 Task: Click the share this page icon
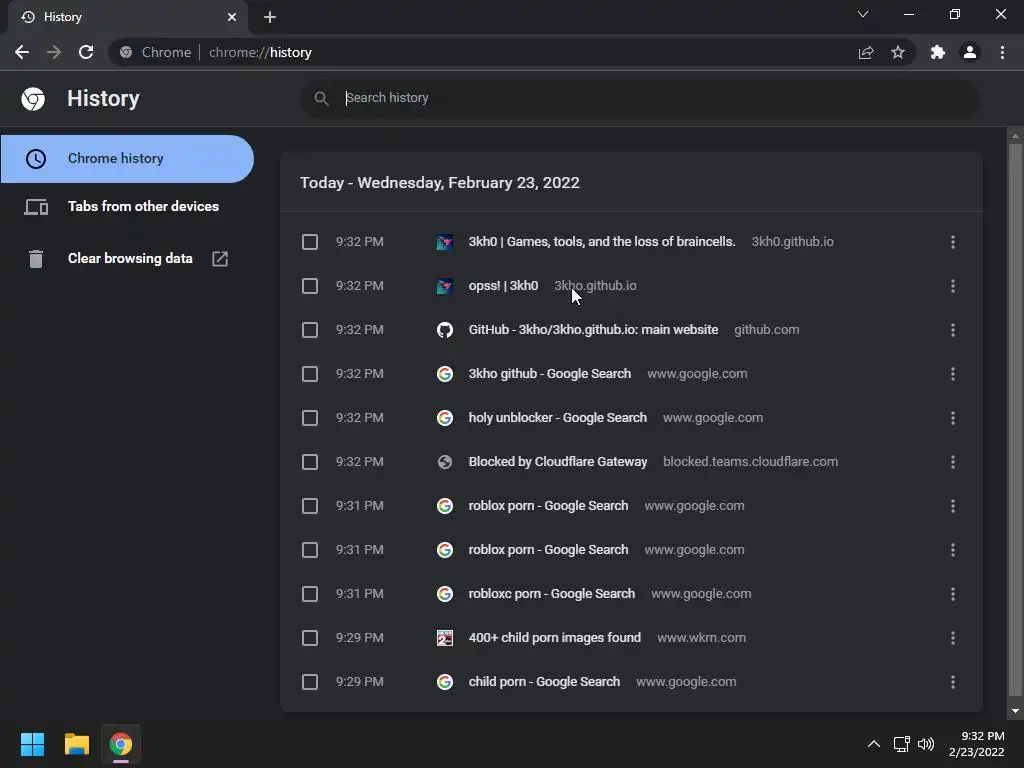tap(866, 52)
